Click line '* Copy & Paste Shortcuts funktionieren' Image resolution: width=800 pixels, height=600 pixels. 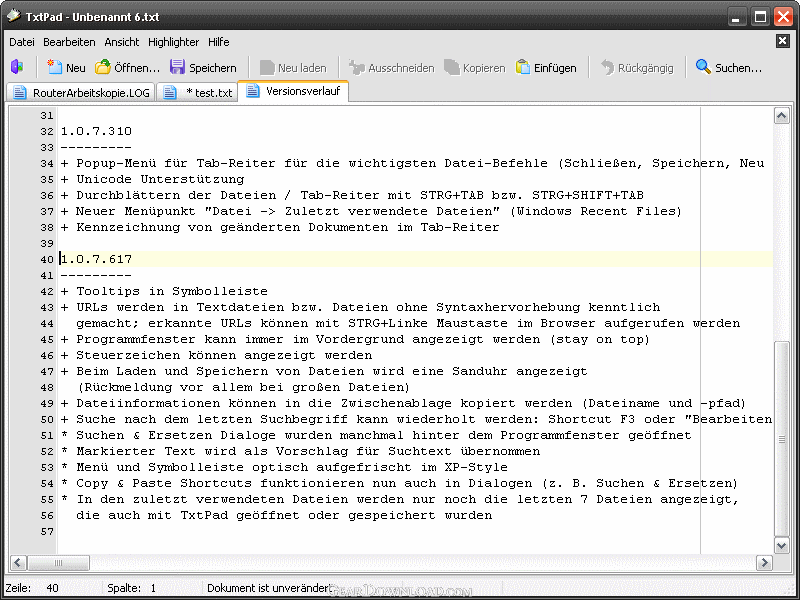[399, 483]
